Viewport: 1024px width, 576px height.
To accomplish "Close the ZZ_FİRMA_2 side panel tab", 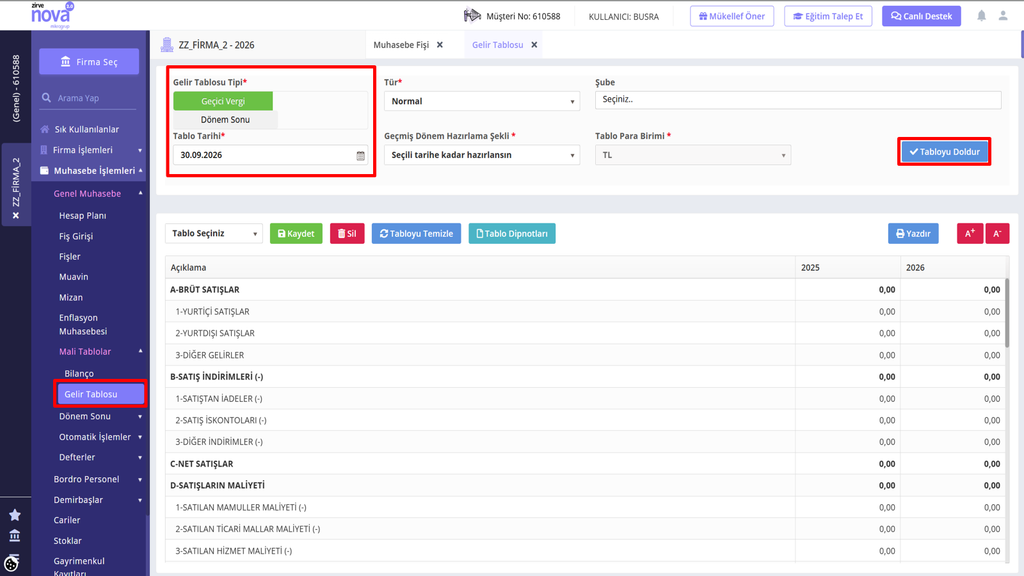I will pyautogui.click(x=16, y=216).
